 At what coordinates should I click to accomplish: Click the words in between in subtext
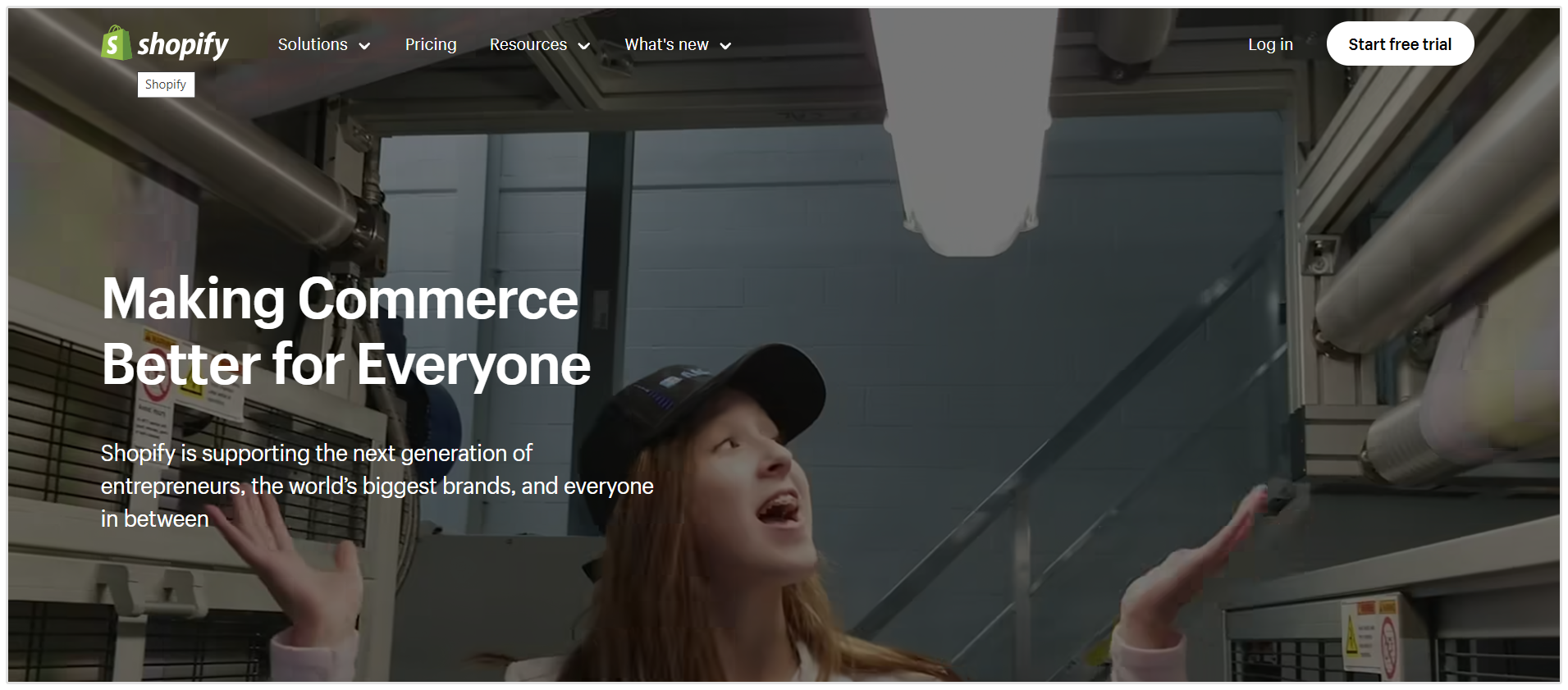point(155,519)
